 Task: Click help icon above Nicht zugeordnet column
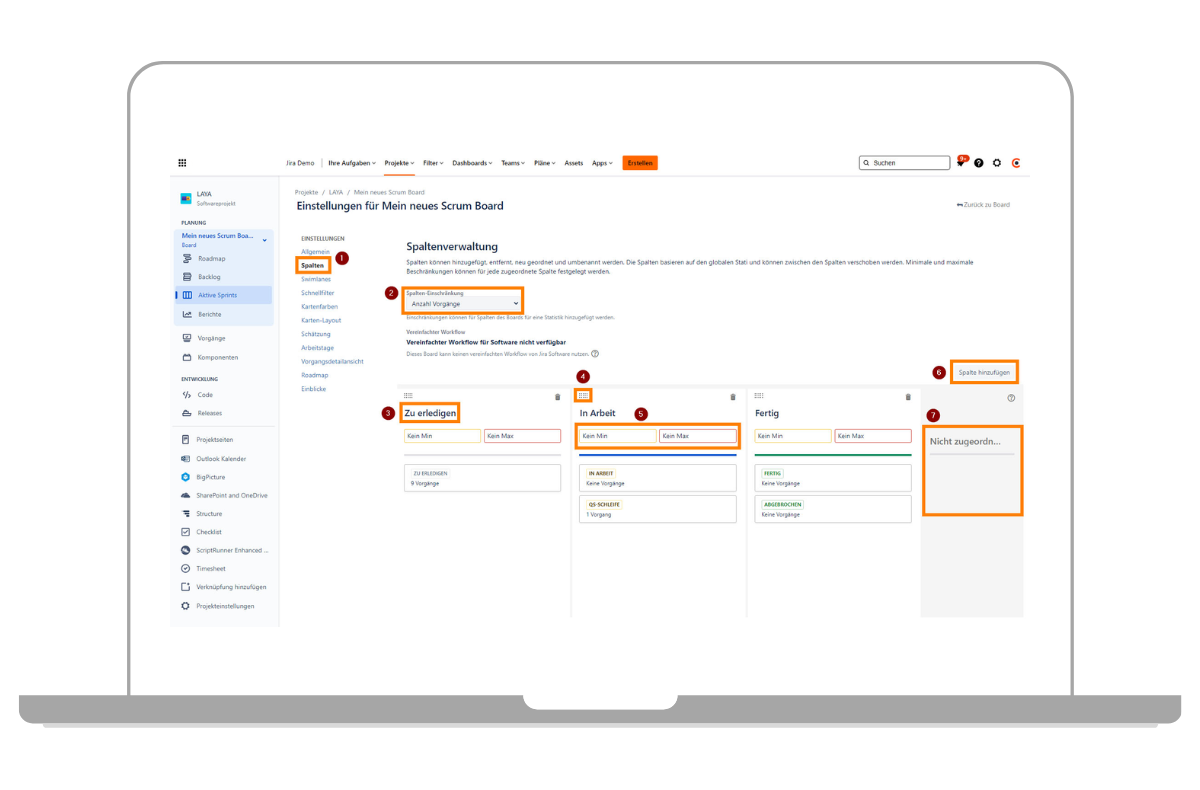1011,397
